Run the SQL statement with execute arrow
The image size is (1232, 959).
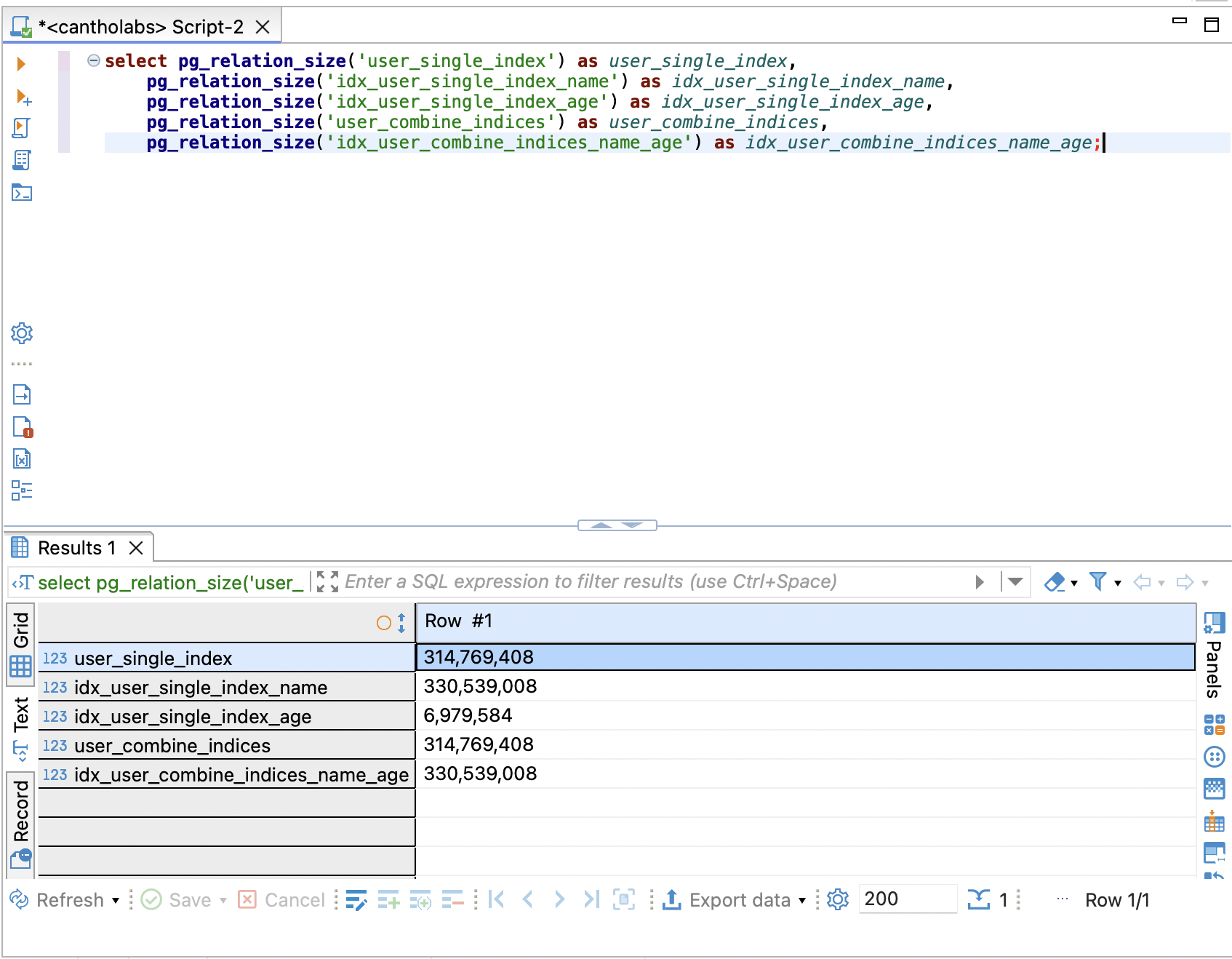pyautogui.click(x=21, y=64)
